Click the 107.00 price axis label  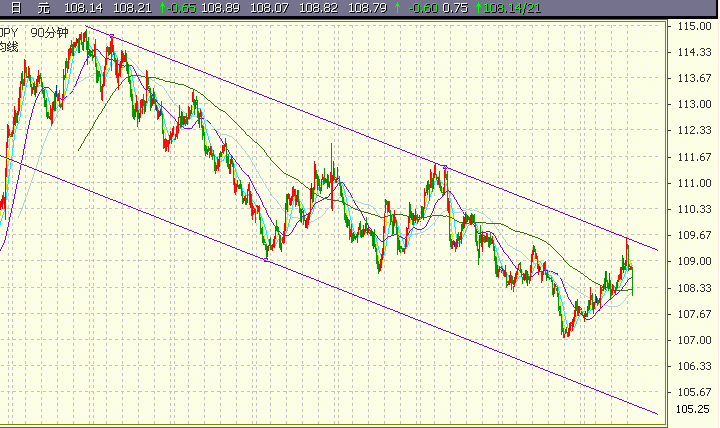pyautogui.click(x=695, y=340)
